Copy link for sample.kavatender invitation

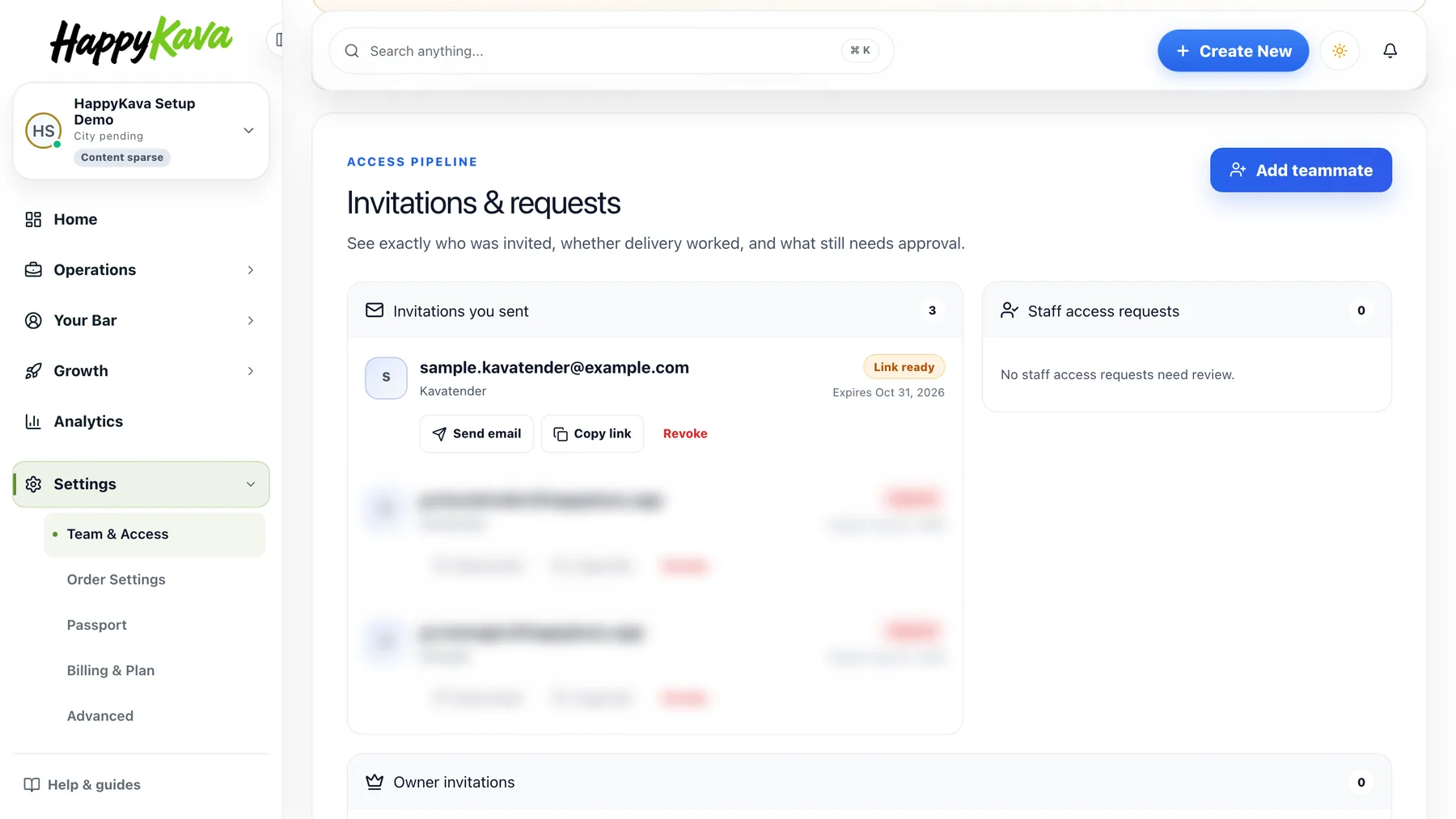592,433
